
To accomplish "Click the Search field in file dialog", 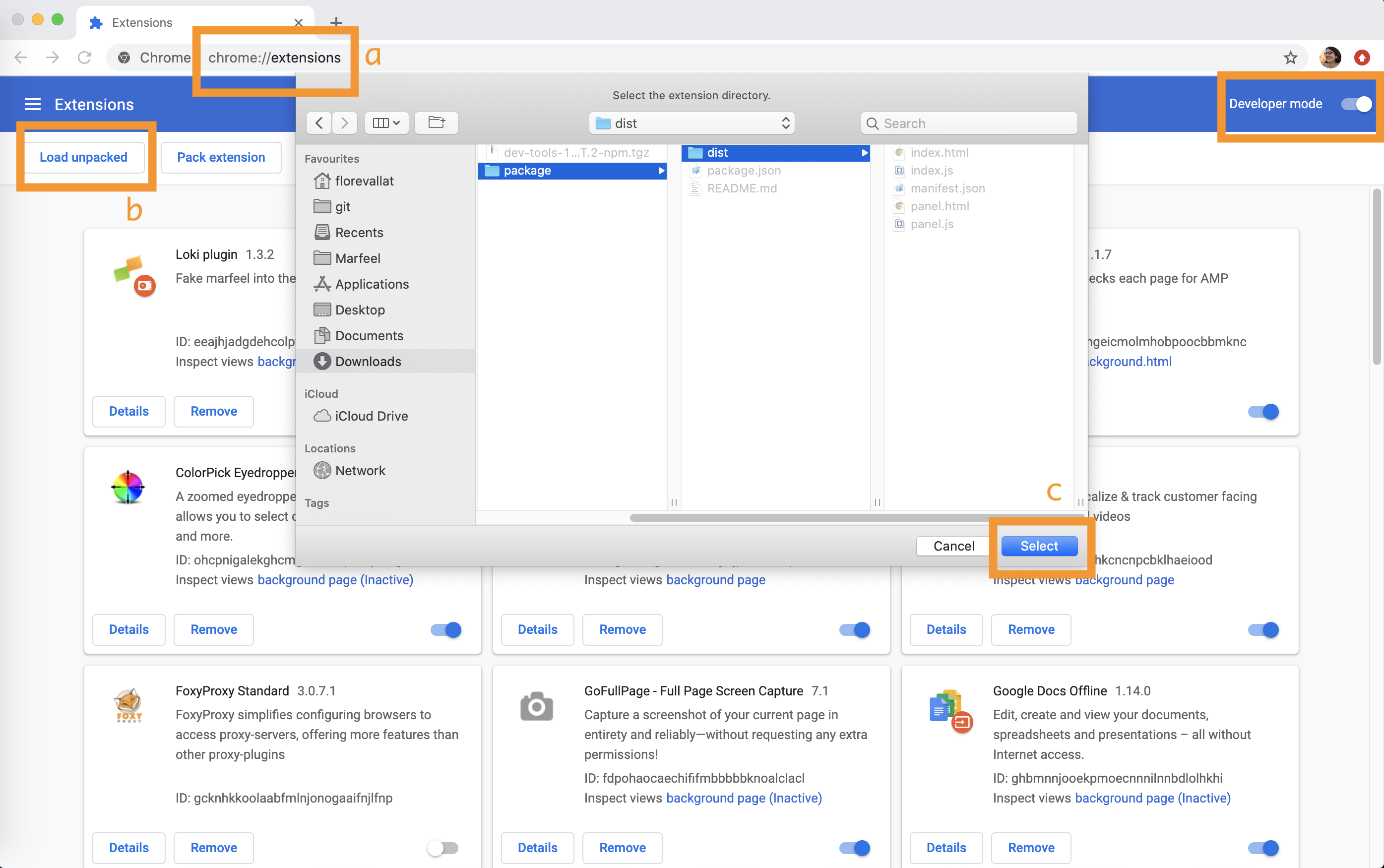I will click(x=969, y=123).
